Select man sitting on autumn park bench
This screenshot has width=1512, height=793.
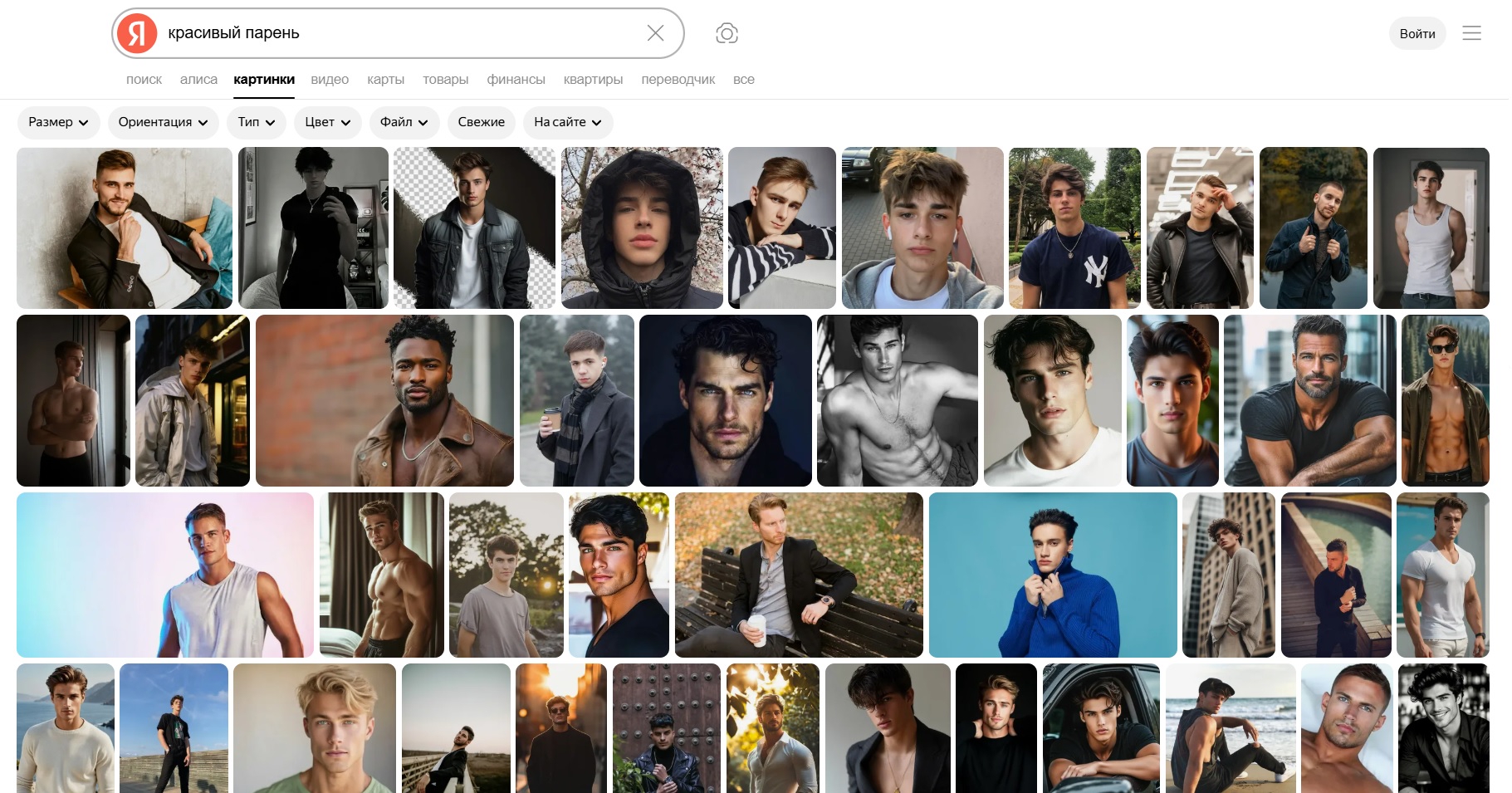point(799,575)
